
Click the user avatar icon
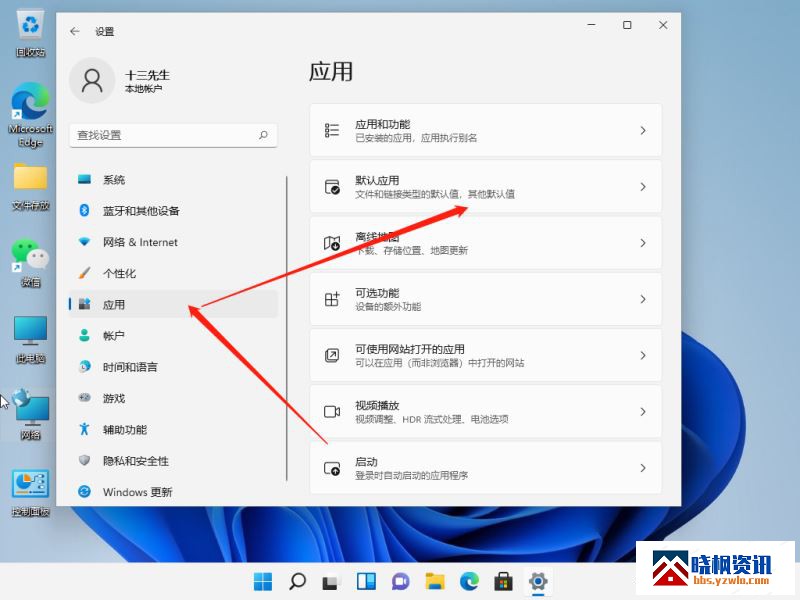tap(92, 81)
